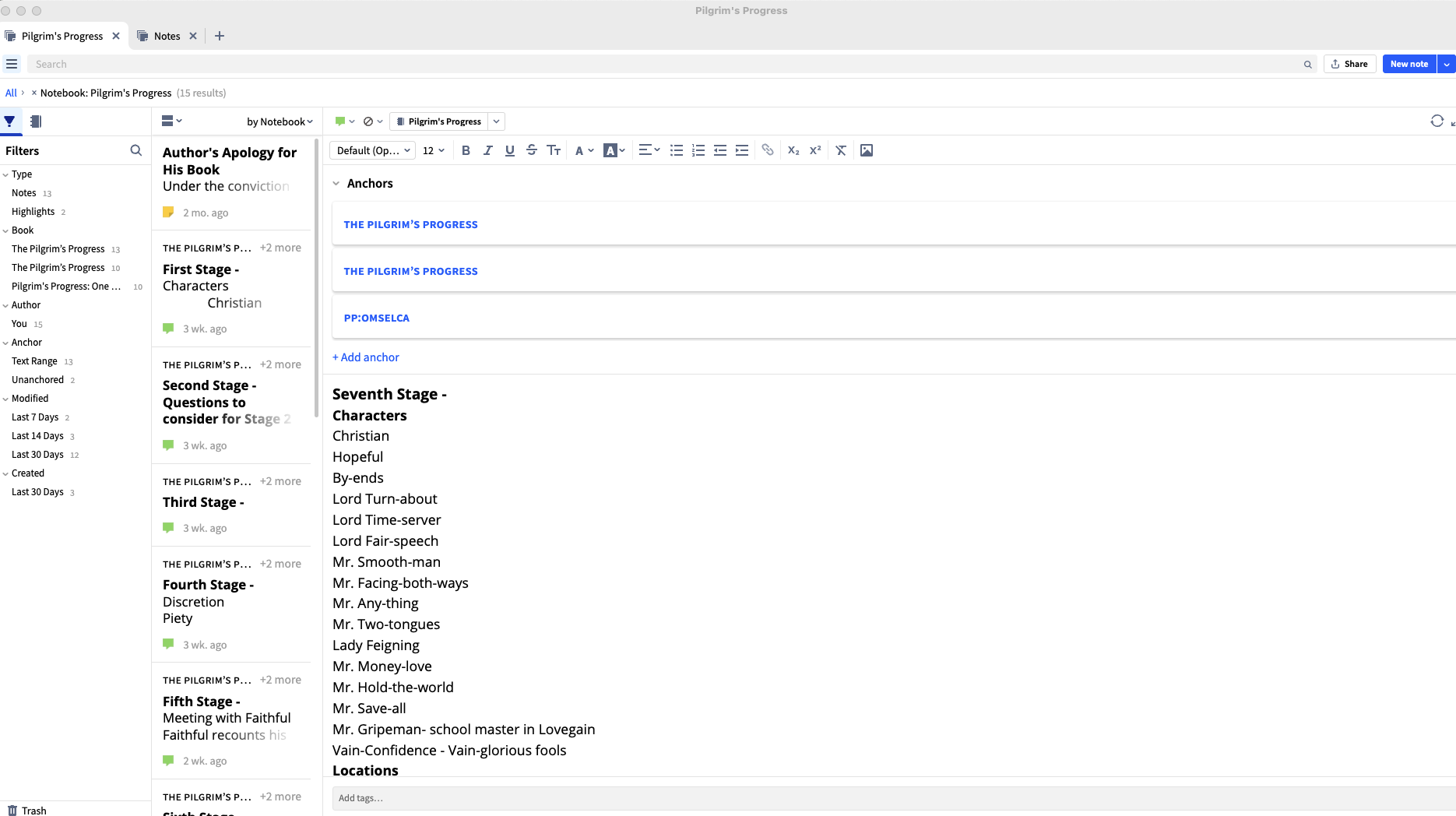Viewport: 1456px width, 816px height.
Task: Select the Author's Apology note
Action: (231, 182)
